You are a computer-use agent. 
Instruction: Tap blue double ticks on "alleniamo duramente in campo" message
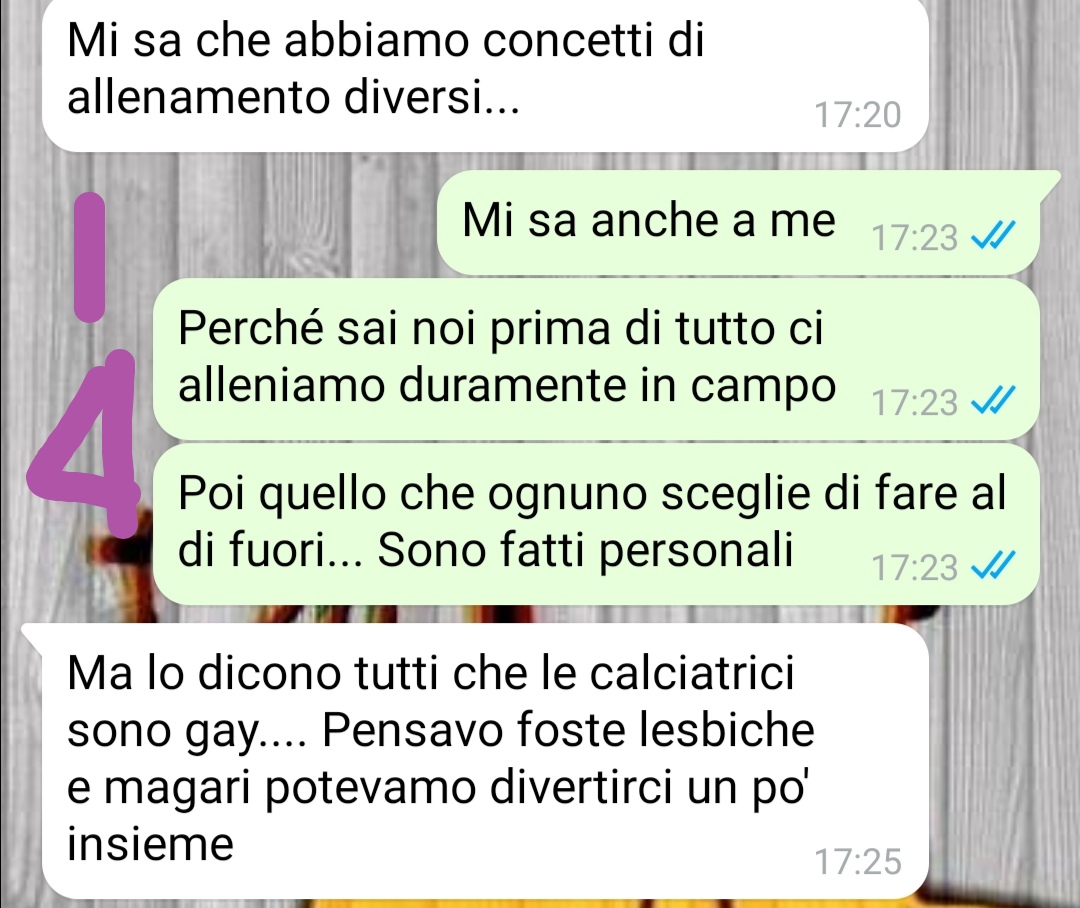(993, 400)
